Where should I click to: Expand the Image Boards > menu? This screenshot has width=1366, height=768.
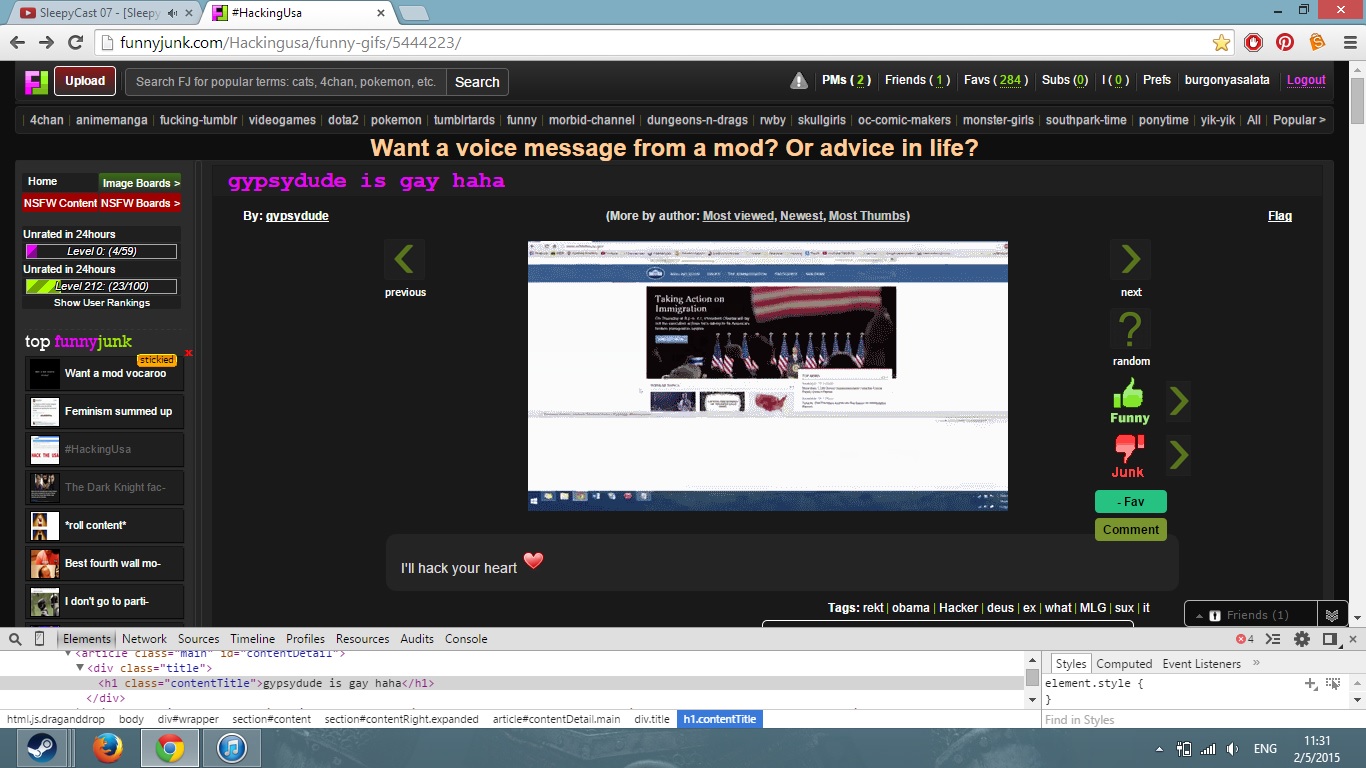coord(140,183)
